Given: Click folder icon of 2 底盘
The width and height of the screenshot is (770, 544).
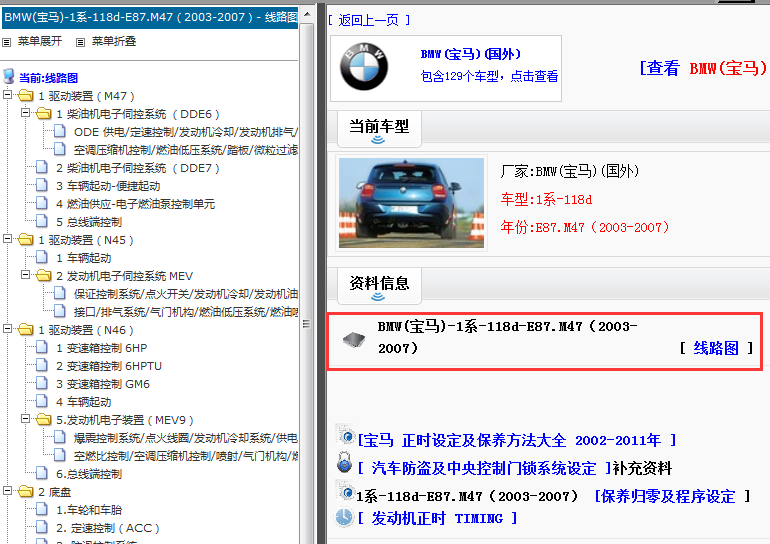Looking at the screenshot, I should pos(26,491).
